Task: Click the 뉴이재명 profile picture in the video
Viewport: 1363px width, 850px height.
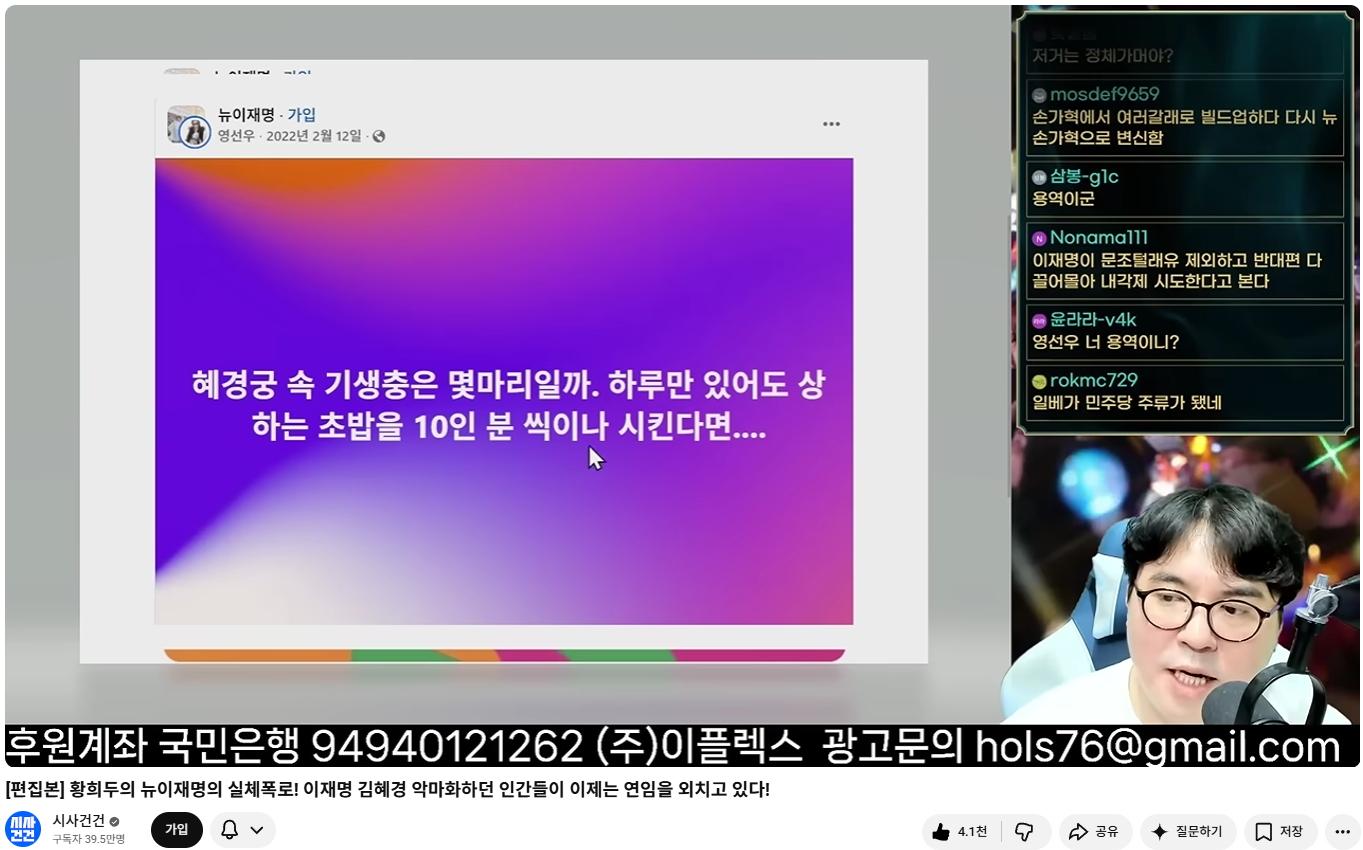Action: pos(187,126)
